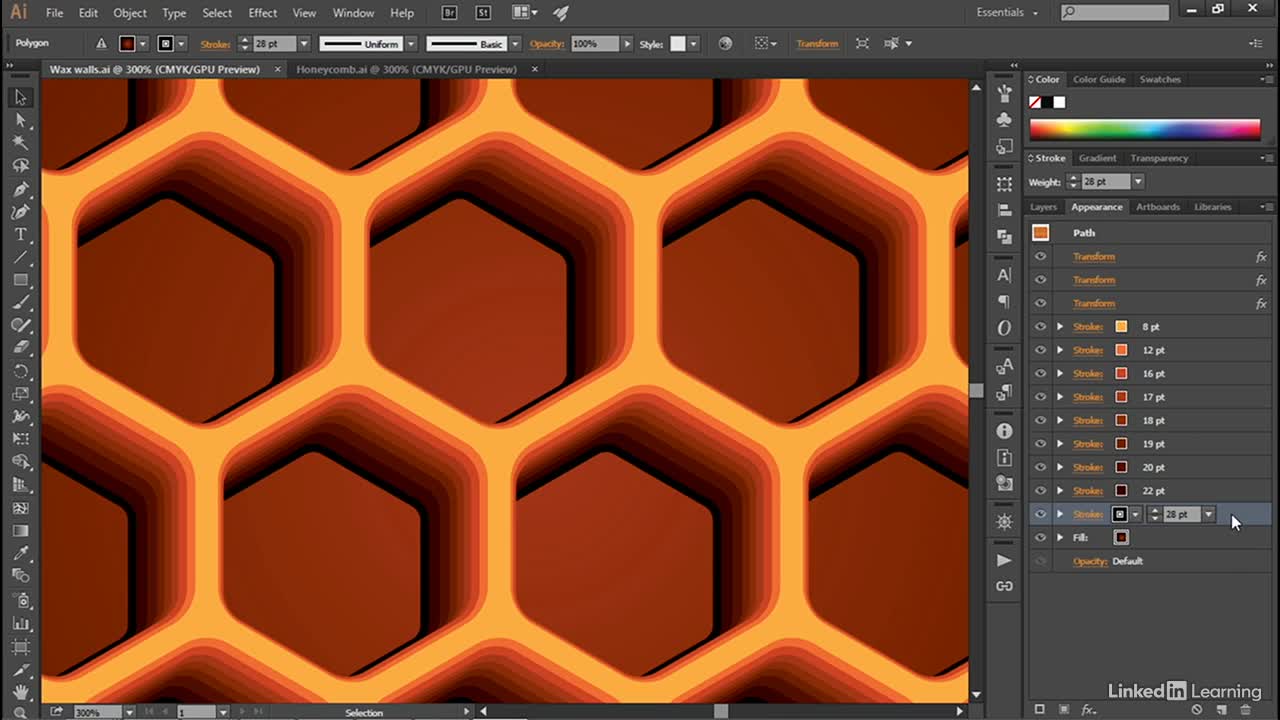Switch to the Swatches panel tab

pyautogui.click(x=1160, y=79)
